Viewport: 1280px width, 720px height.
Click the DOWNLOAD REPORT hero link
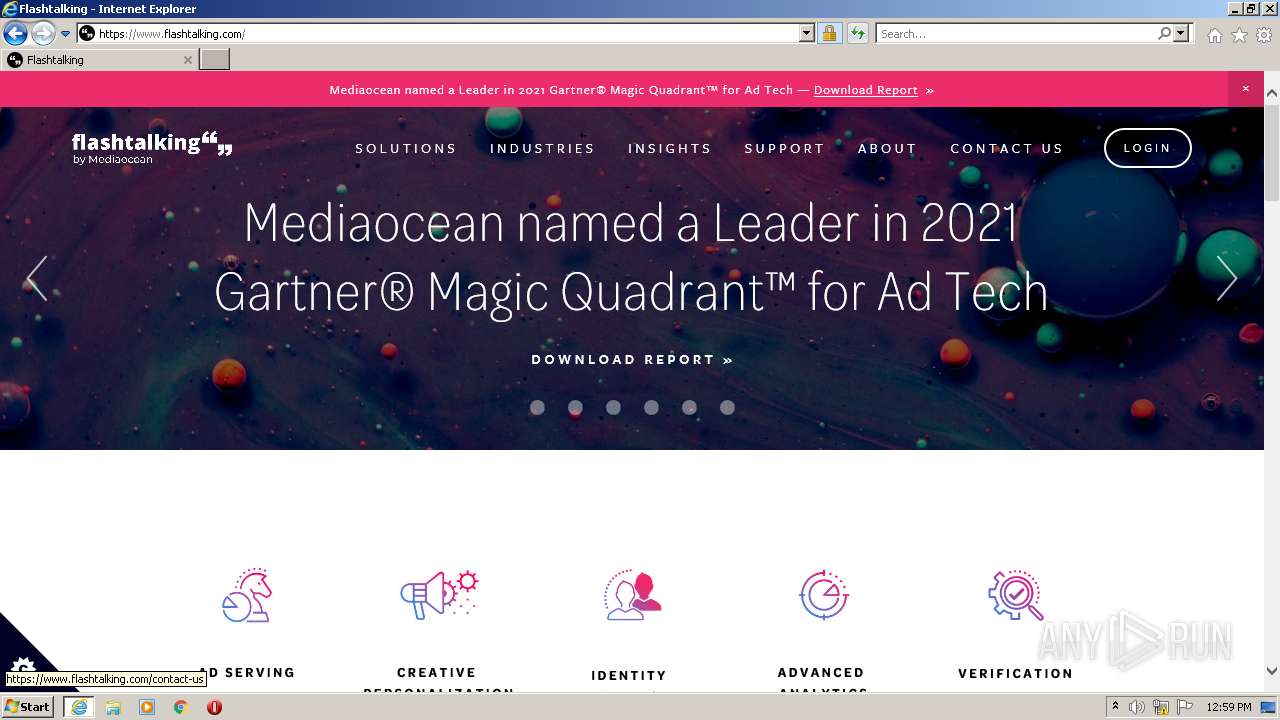tap(632, 360)
